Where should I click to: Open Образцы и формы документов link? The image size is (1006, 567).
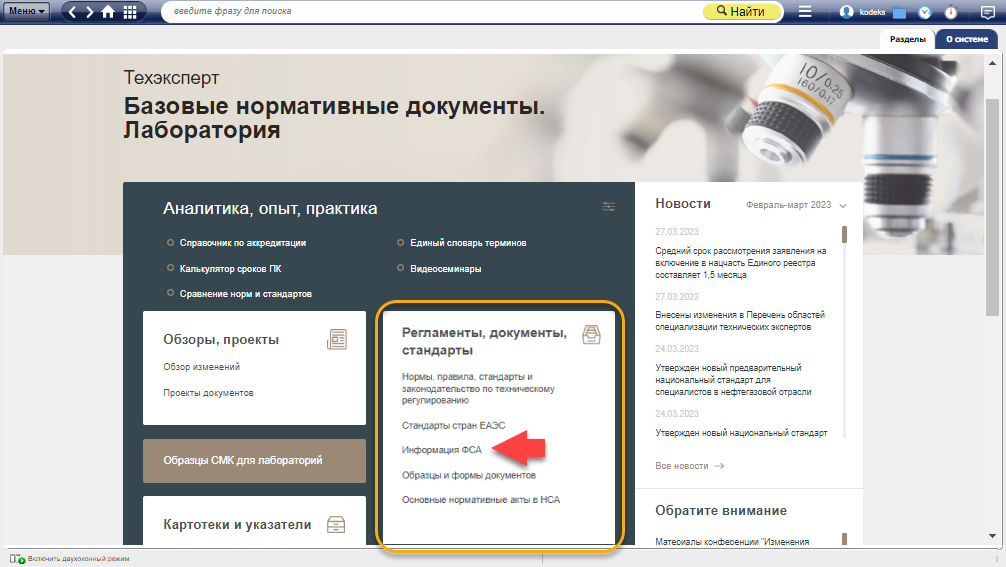click(x=468, y=475)
